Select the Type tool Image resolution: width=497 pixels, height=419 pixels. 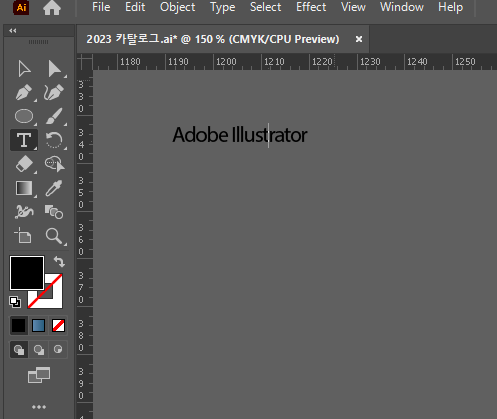pos(24,140)
